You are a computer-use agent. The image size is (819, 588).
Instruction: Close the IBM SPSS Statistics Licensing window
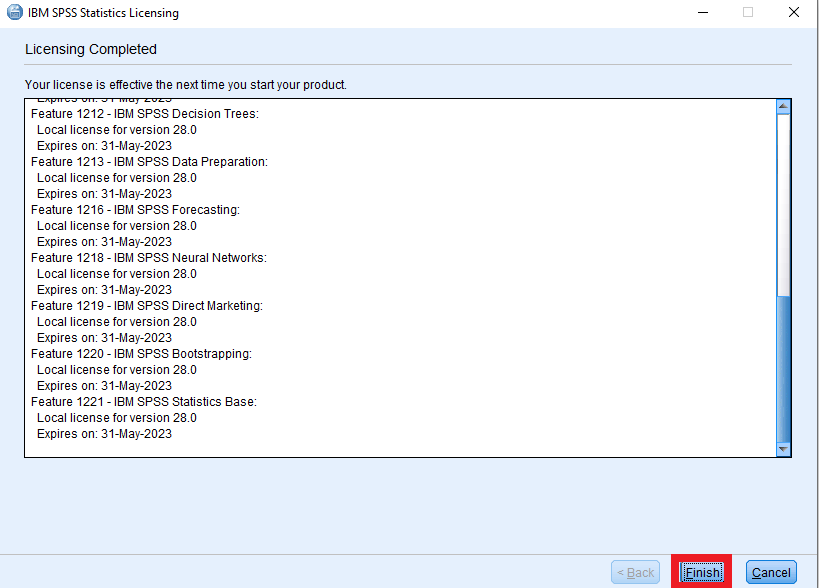point(793,13)
